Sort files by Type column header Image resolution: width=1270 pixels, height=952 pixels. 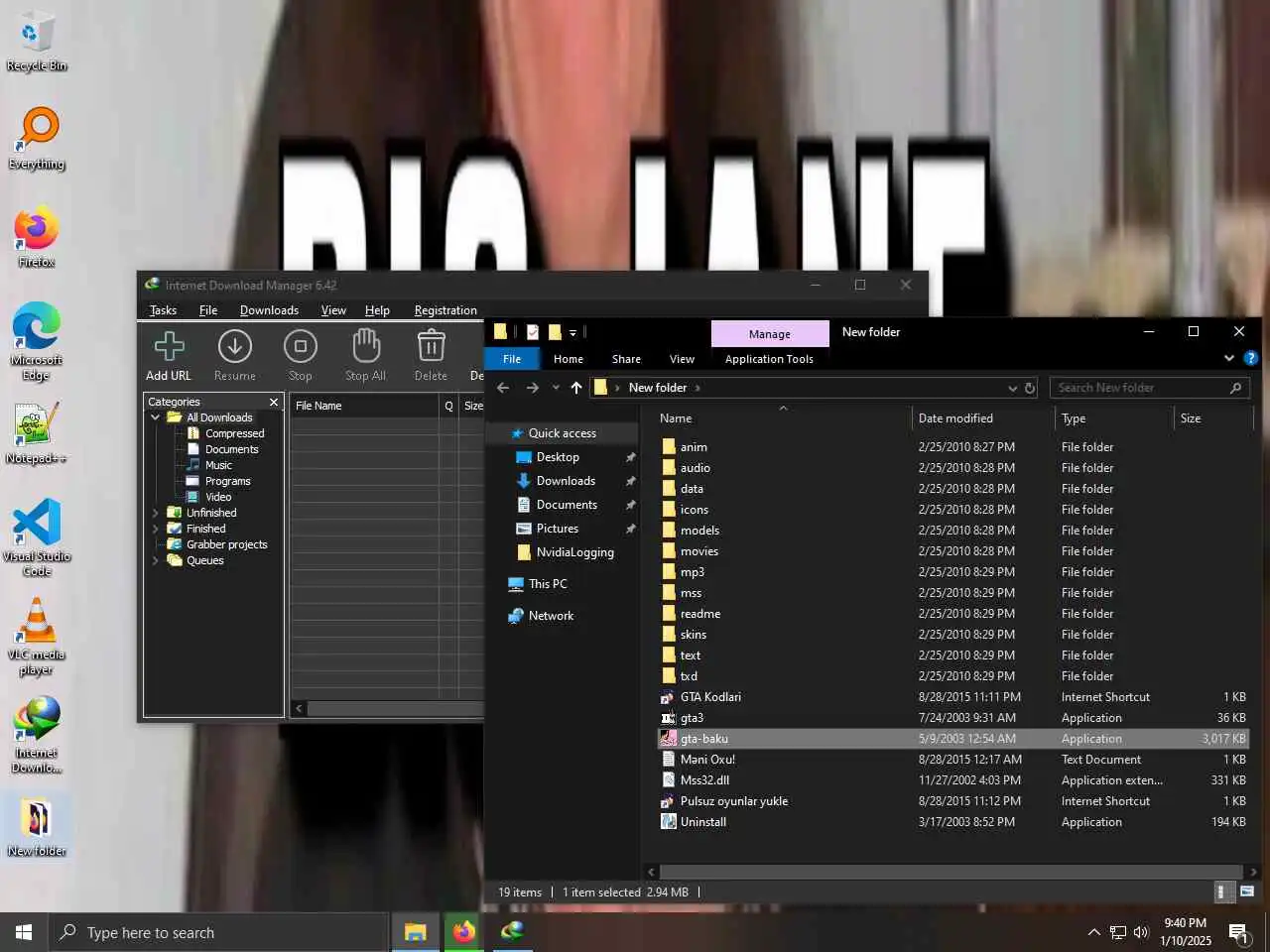(x=1114, y=418)
